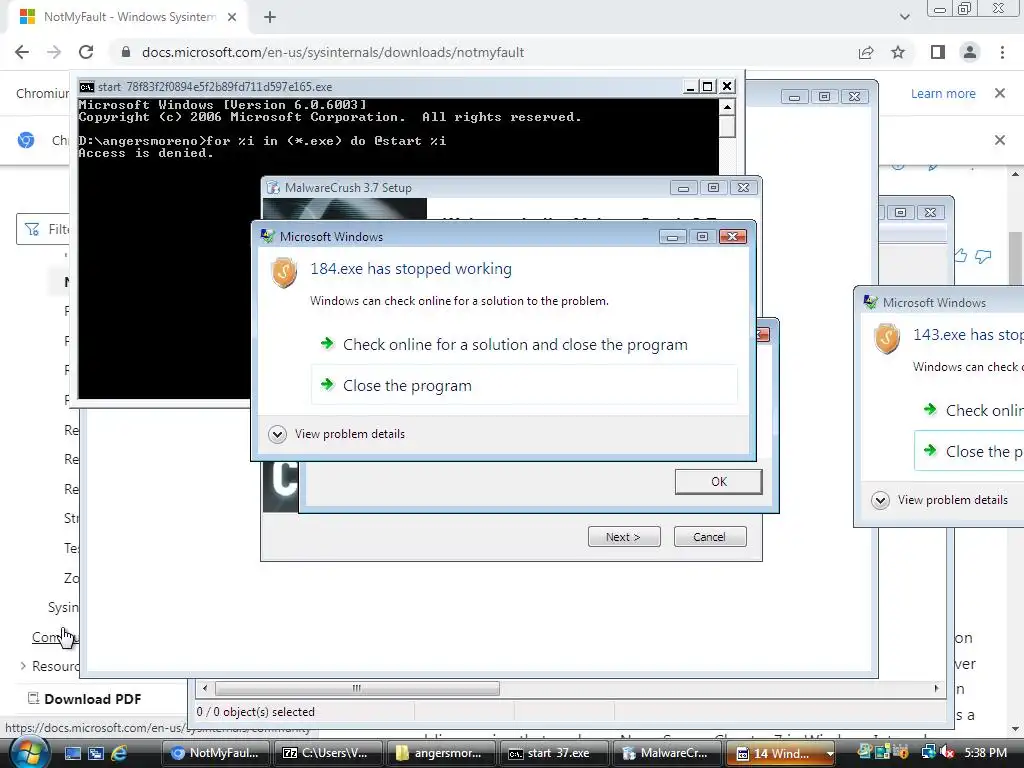Click the MalwareCrush 3.7 Setup title icon

[273, 187]
